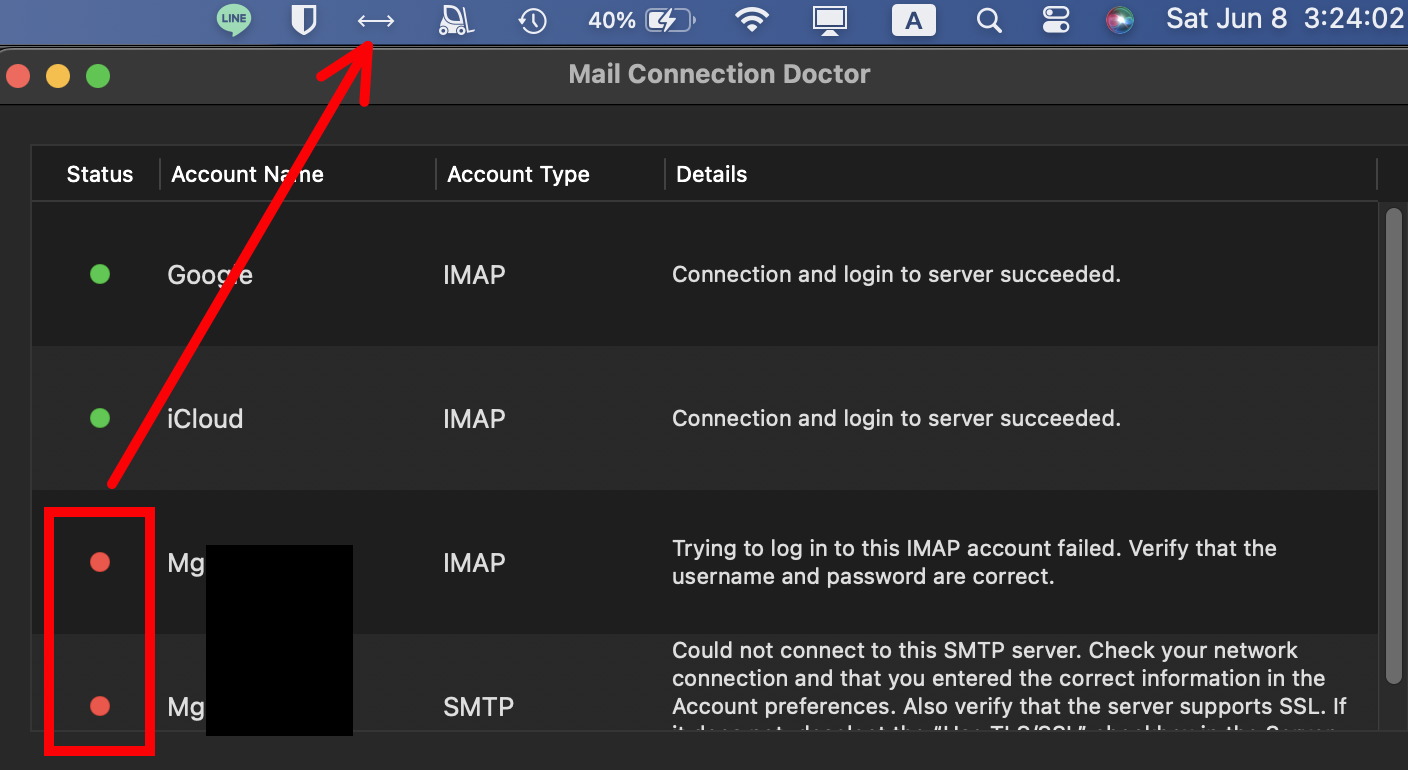1408x770 pixels.
Task: Open the Bitwarden shield menu bar icon
Action: pyautogui.click(x=304, y=20)
